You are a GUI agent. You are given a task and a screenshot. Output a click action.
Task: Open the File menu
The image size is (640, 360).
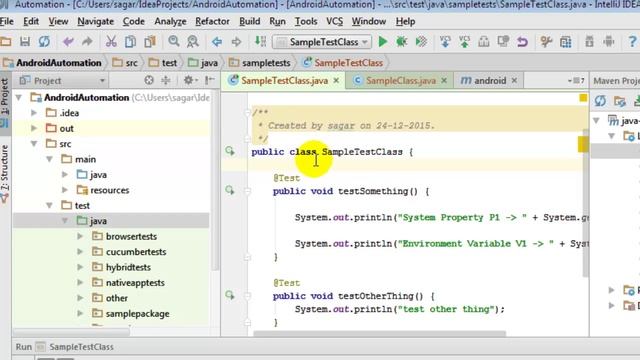[7, 21]
